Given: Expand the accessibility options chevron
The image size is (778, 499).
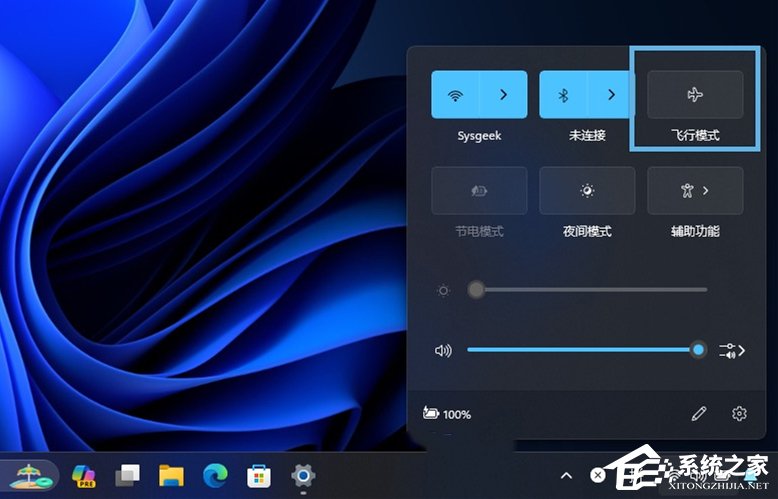Looking at the screenshot, I should point(706,190).
